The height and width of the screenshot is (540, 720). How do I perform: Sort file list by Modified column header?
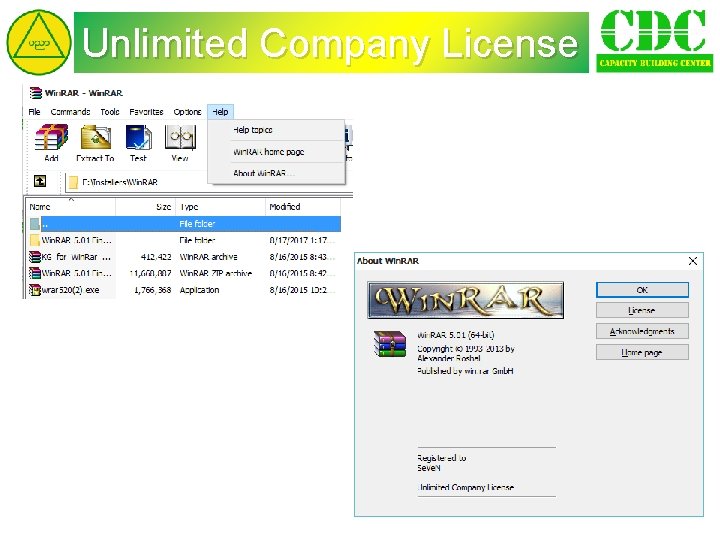click(303, 207)
